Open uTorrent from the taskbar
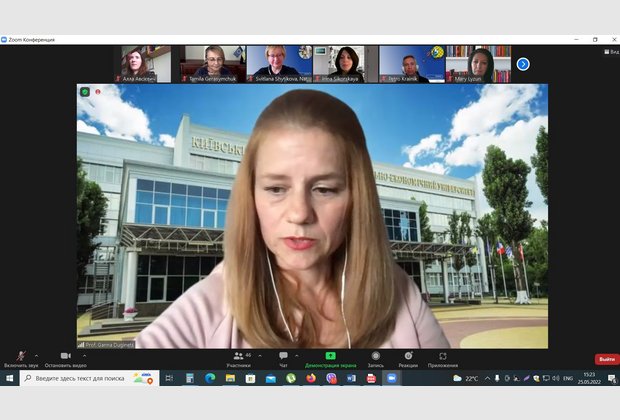This screenshot has height=420, width=620. pos(291,378)
